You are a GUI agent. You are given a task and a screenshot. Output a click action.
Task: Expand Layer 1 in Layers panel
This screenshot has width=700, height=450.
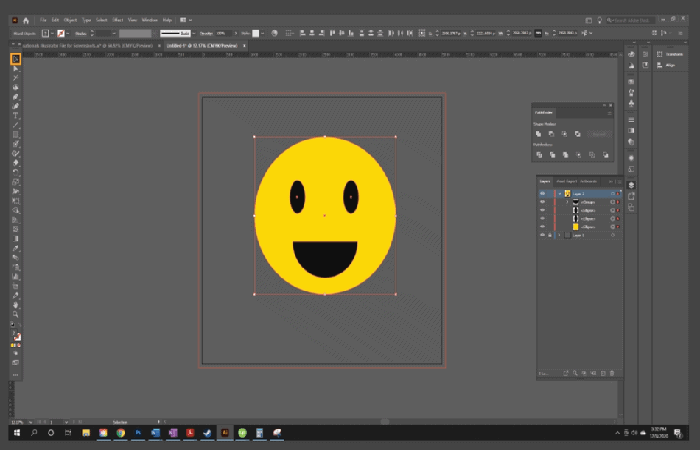pos(559,235)
